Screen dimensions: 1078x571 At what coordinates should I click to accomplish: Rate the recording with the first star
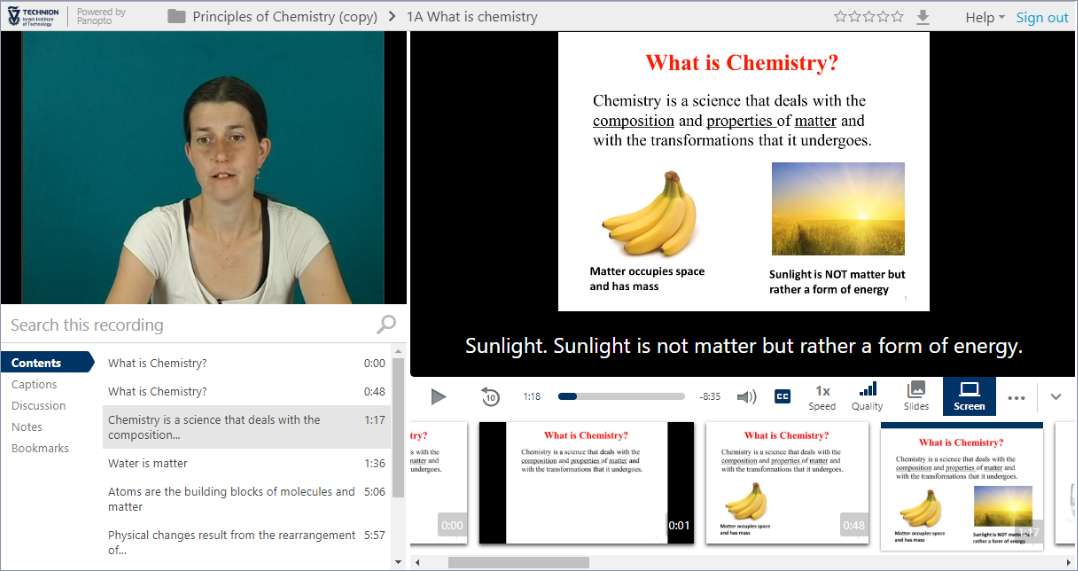tap(840, 16)
